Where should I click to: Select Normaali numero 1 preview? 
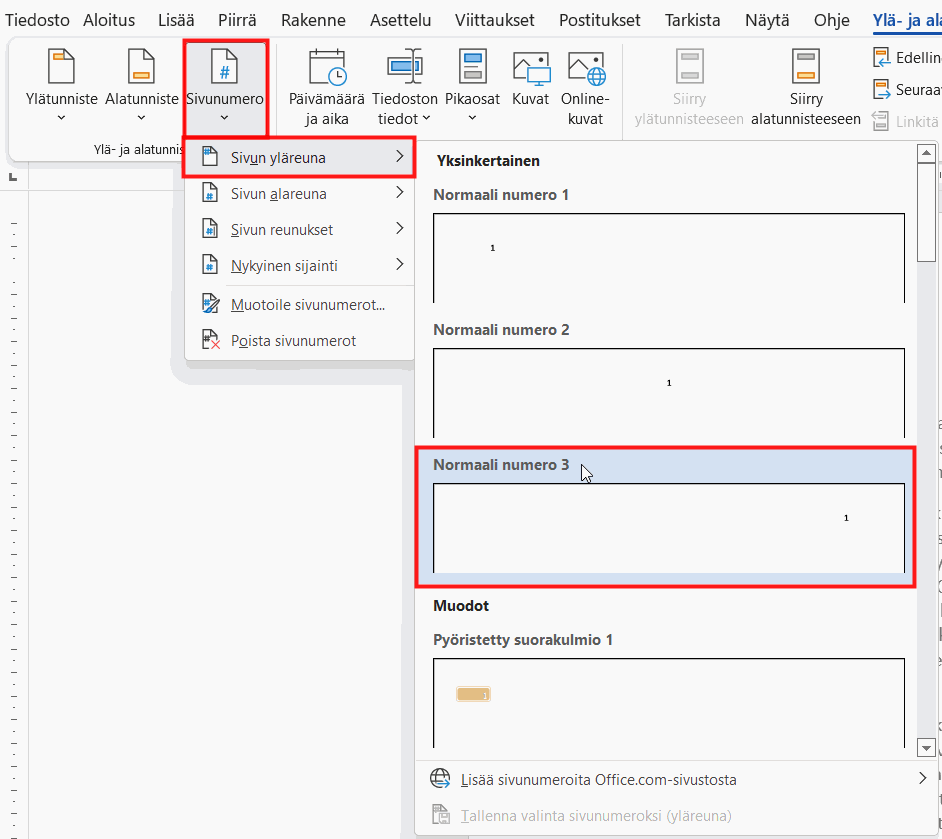[669, 258]
